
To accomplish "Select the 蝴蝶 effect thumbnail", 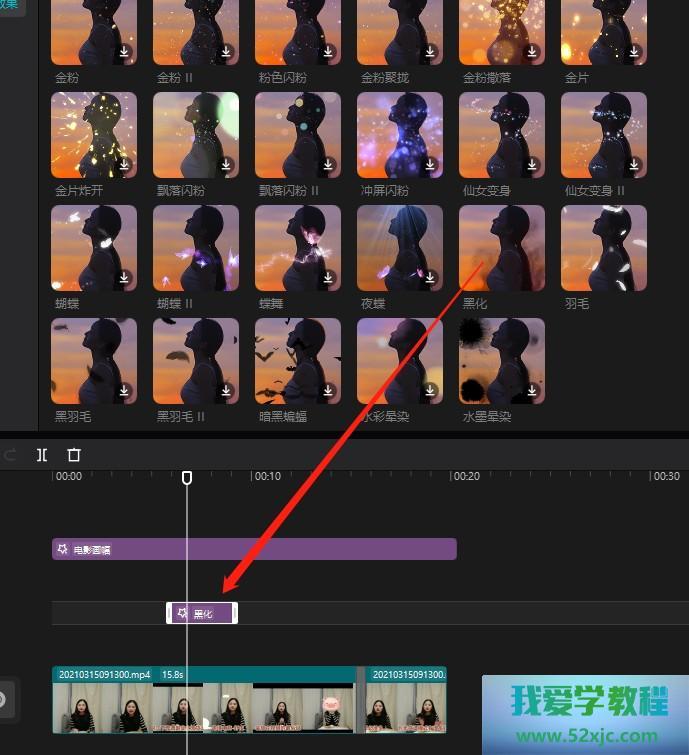I will click(x=94, y=247).
